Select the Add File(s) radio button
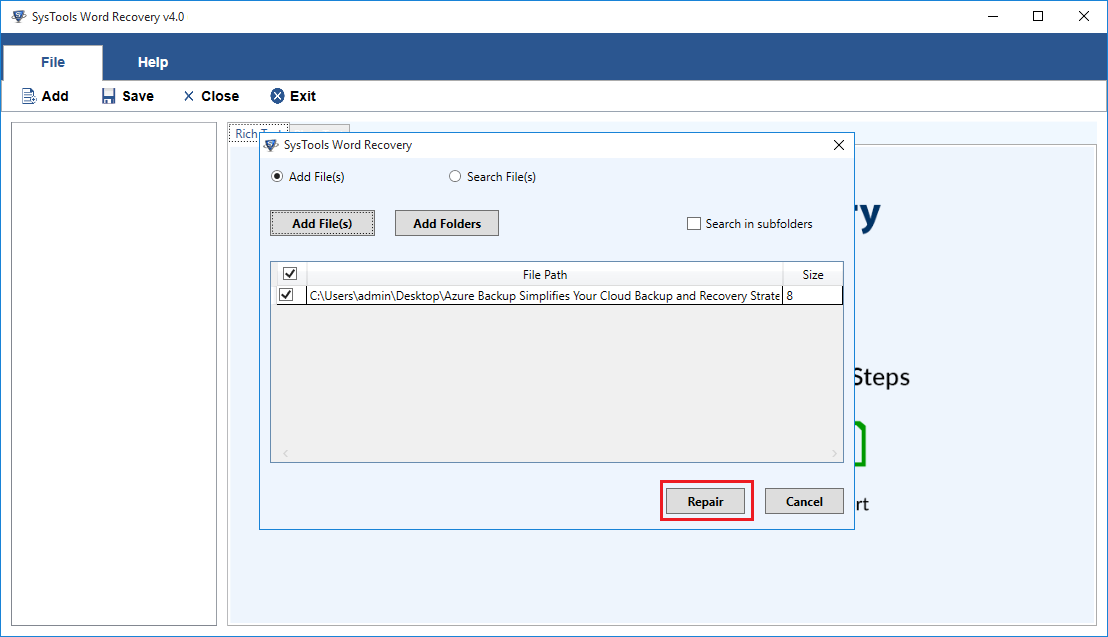 click(x=277, y=177)
